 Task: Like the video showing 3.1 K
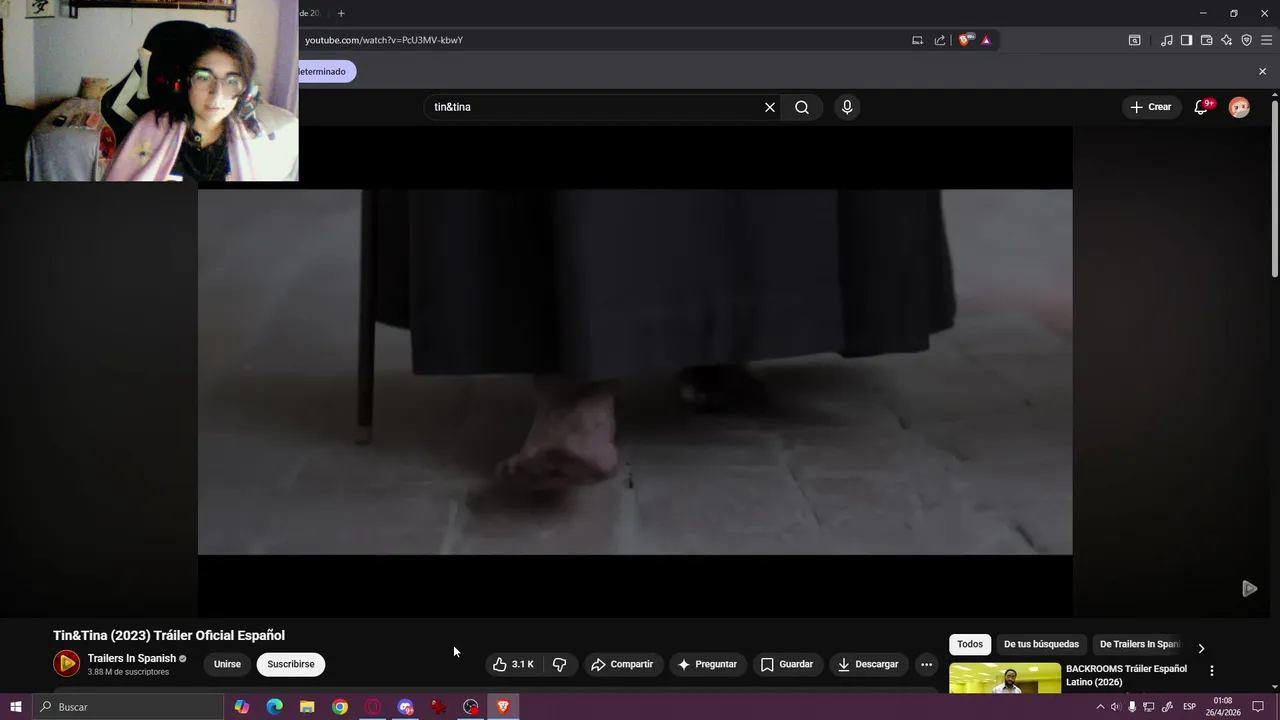(x=513, y=664)
